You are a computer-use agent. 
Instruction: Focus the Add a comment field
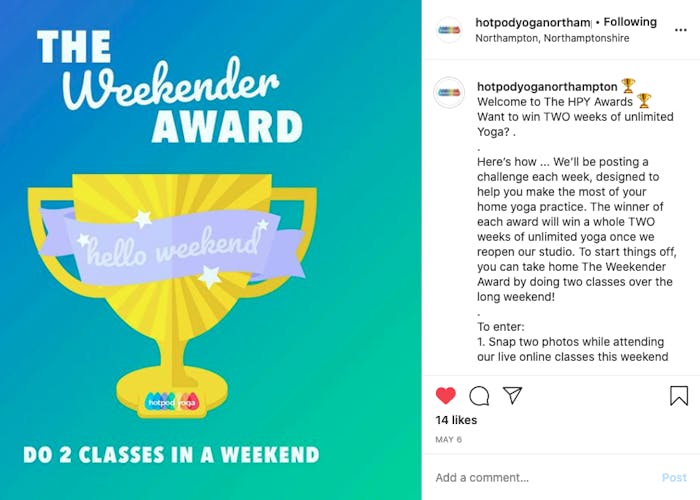(545, 477)
